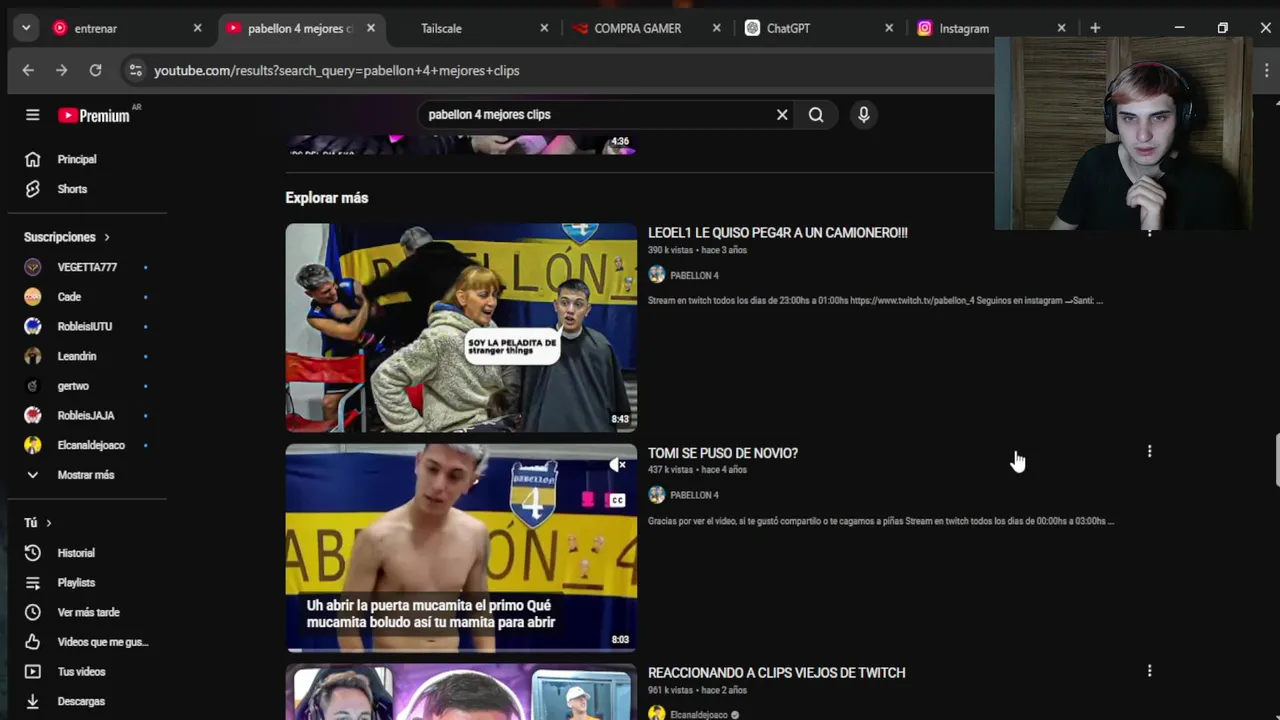1280x720 pixels.
Task: Toggle captions CC on TOMI video preview
Action: pos(617,500)
